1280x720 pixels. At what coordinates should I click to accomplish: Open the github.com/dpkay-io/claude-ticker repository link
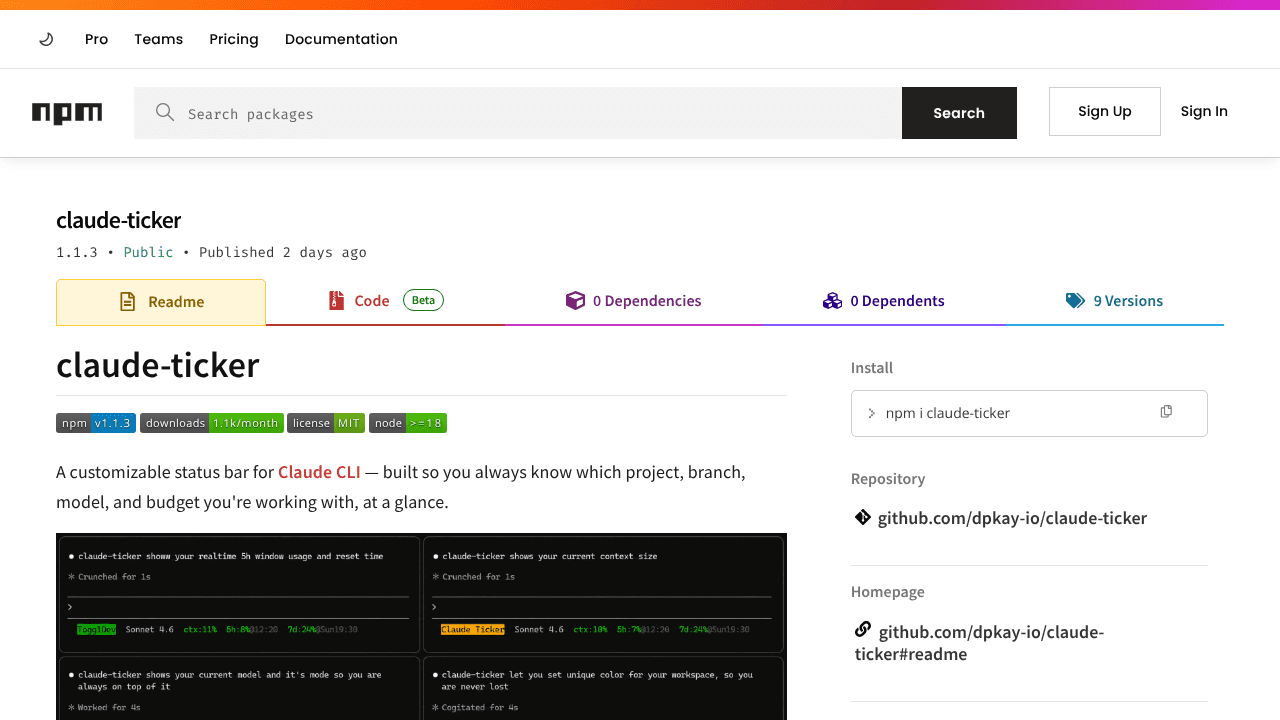pyautogui.click(x=1012, y=518)
